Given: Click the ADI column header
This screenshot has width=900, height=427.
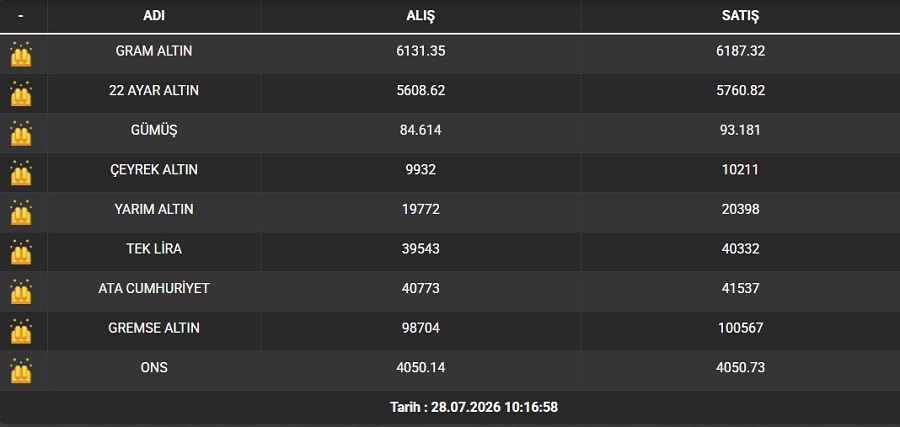Looking at the screenshot, I should [154, 16].
